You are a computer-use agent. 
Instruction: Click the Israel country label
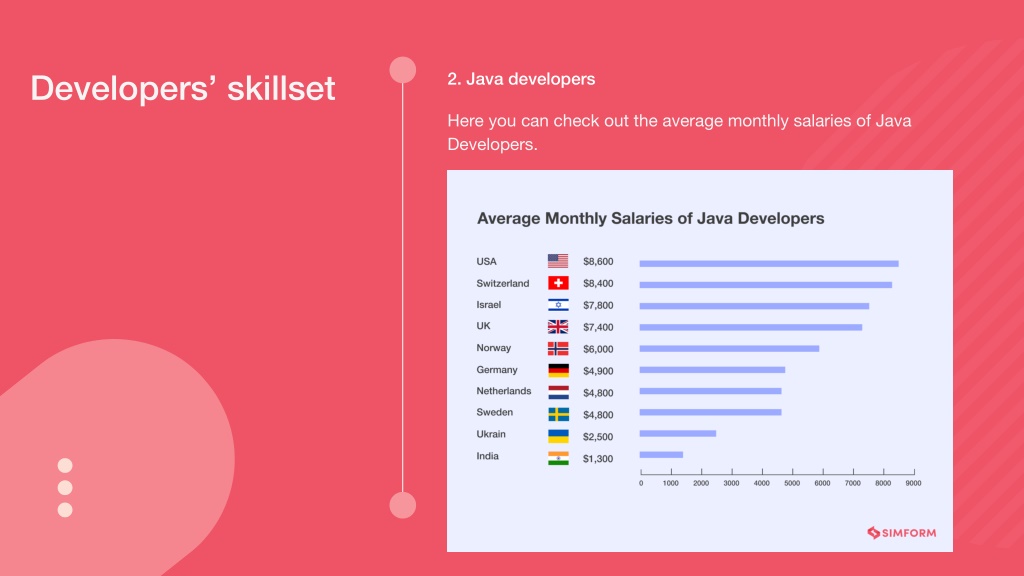pyautogui.click(x=488, y=305)
